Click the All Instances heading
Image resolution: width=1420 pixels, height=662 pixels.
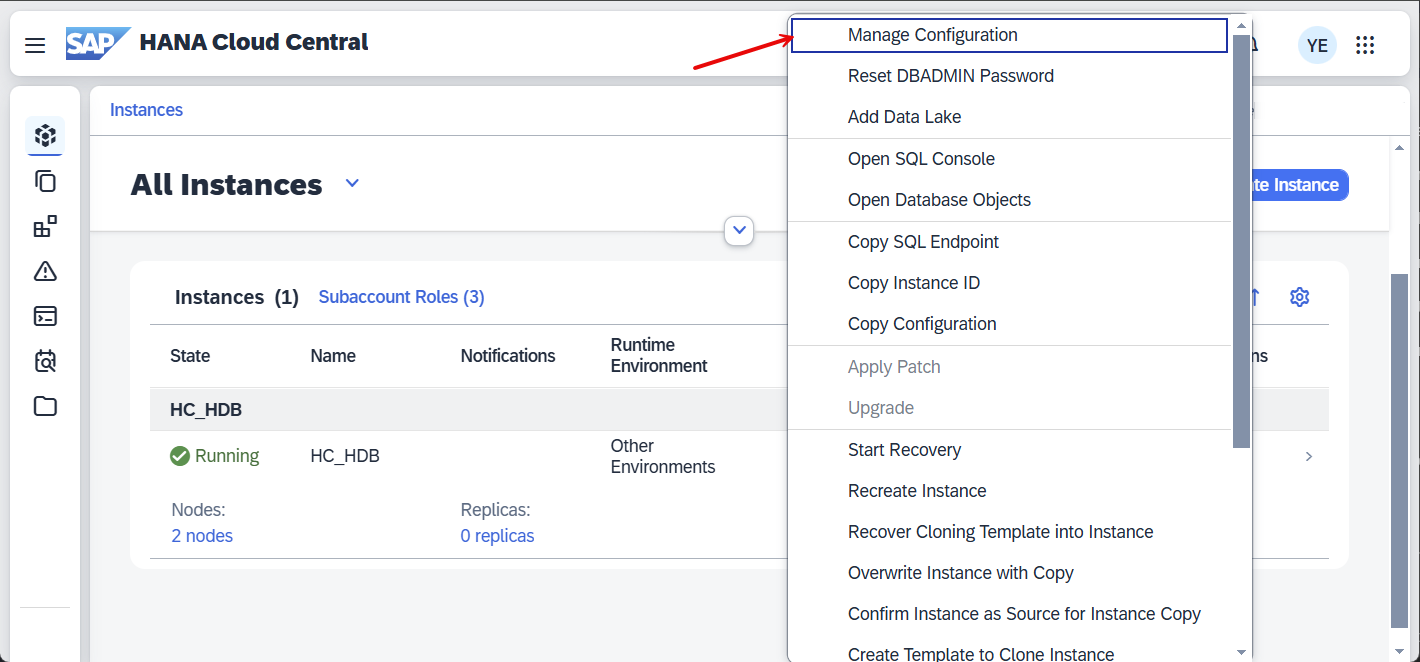pos(227,185)
